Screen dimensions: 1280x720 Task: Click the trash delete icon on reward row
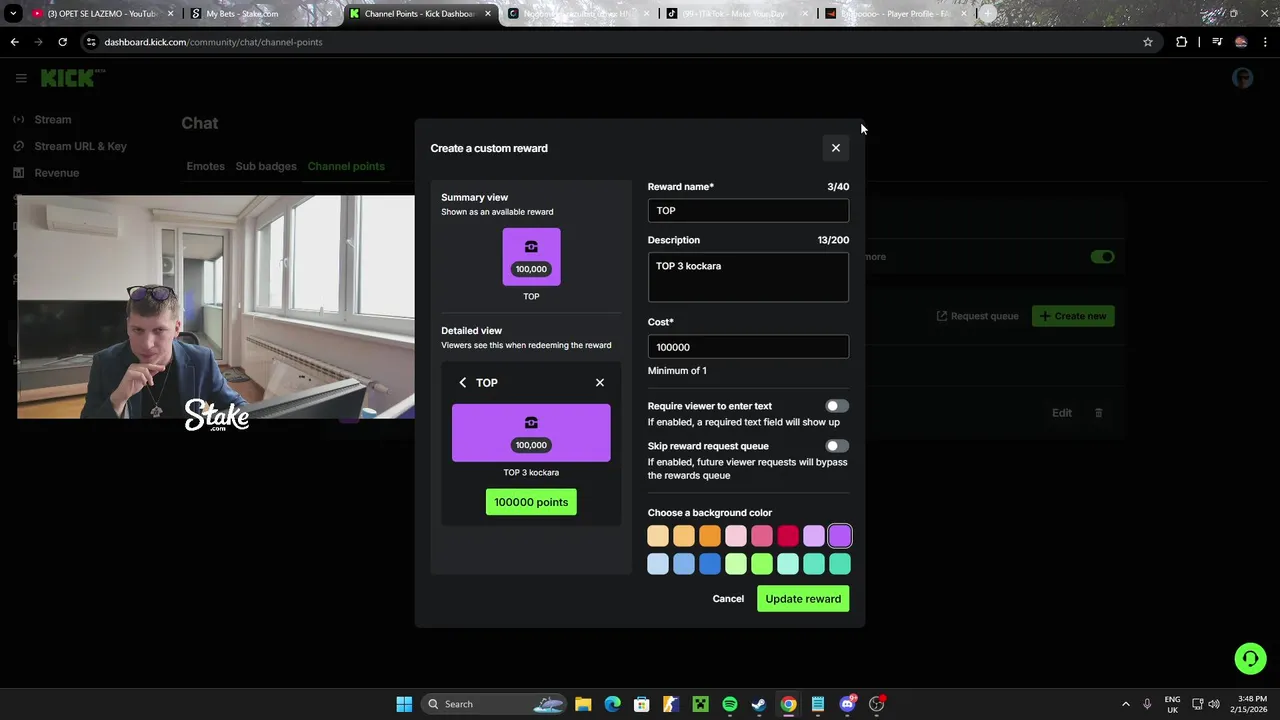pos(1098,413)
